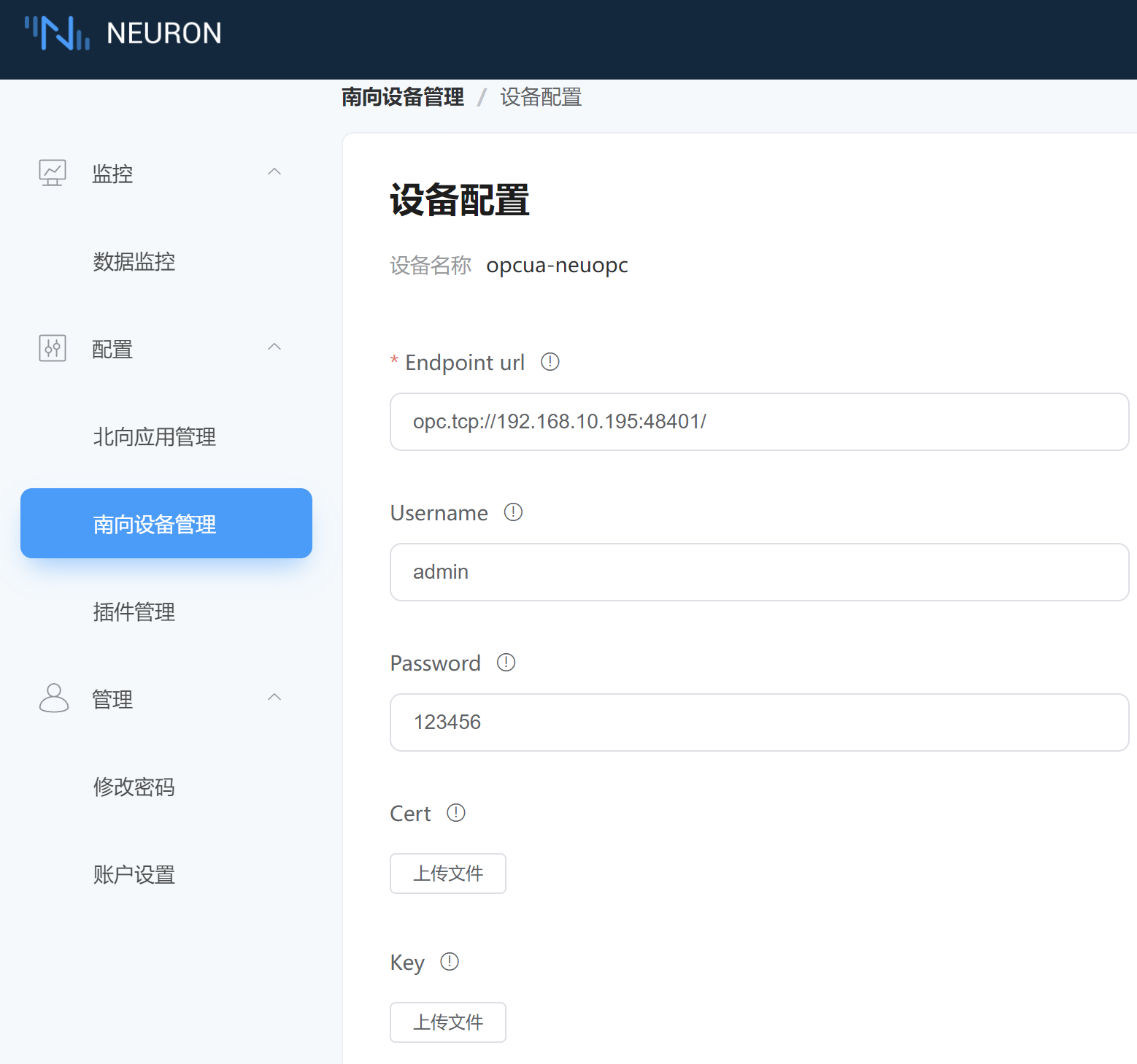Screen dimensions: 1137x1064
Task: Collapse the 管理 sidebar section
Action: [274, 696]
